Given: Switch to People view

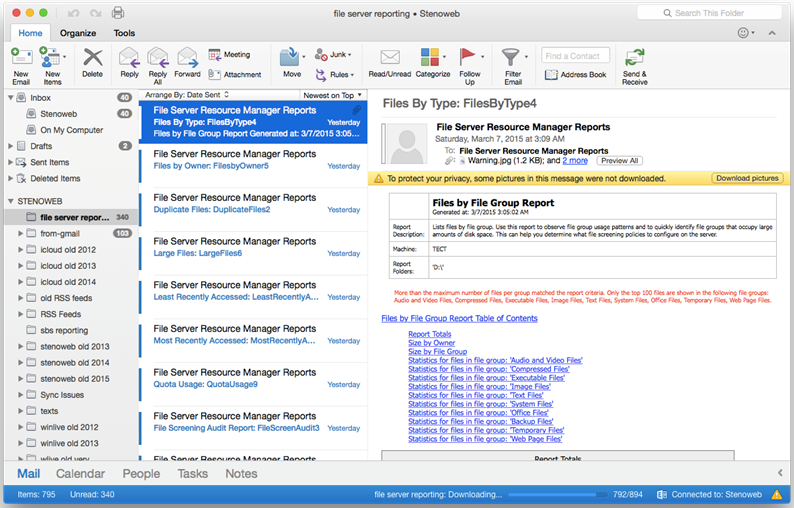Looking at the screenshot, I should point(141,474).
